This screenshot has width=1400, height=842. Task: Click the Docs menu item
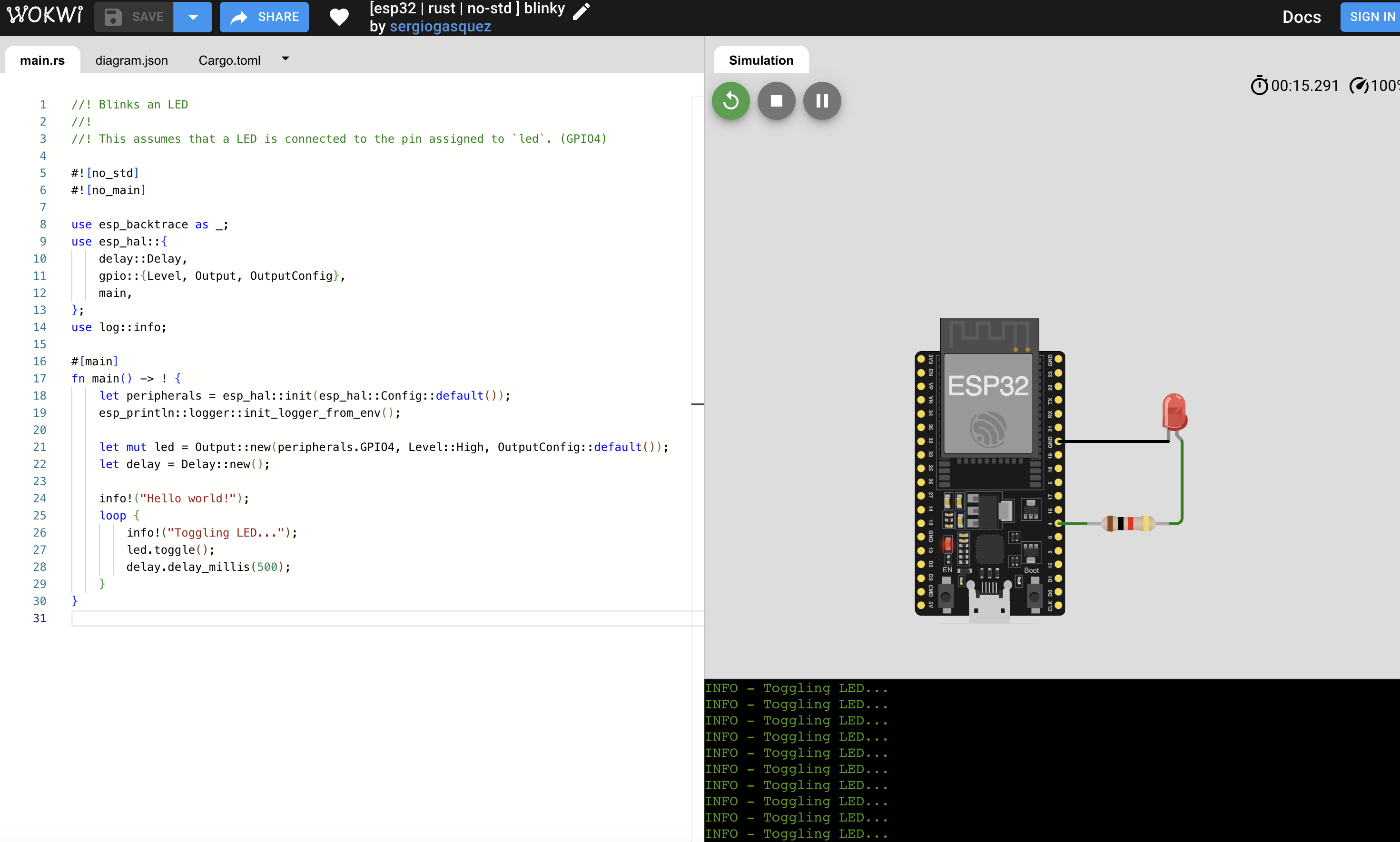click(x=1302, y=17)
